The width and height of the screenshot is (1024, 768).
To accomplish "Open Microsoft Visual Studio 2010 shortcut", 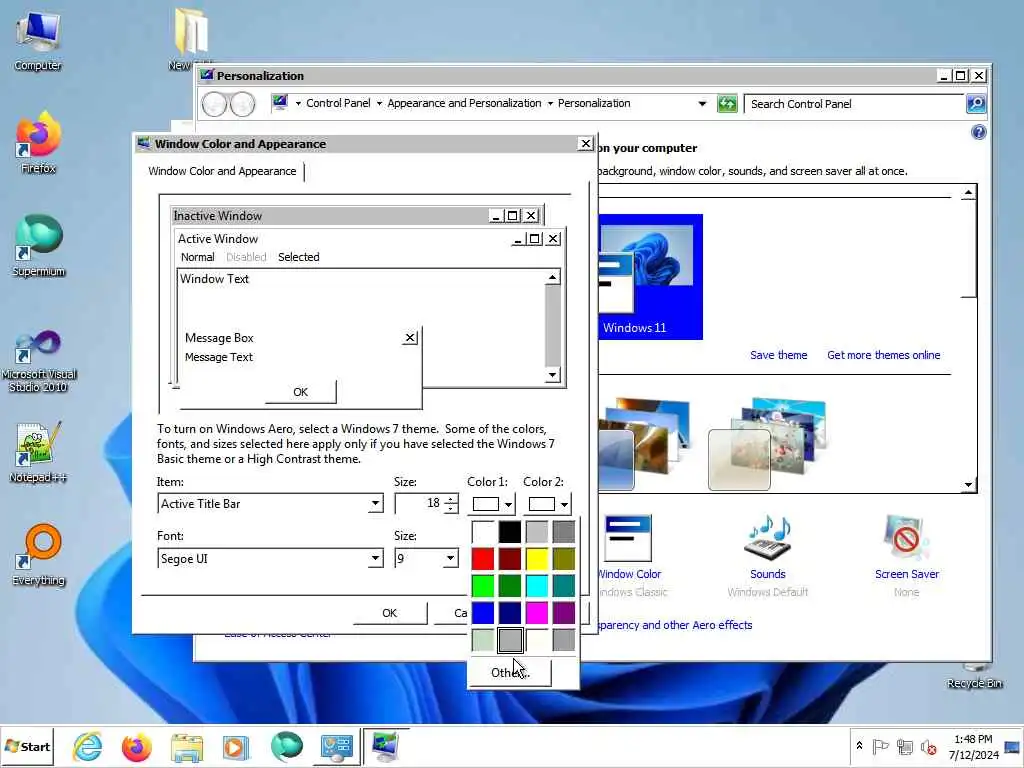I will pos(38,361).
